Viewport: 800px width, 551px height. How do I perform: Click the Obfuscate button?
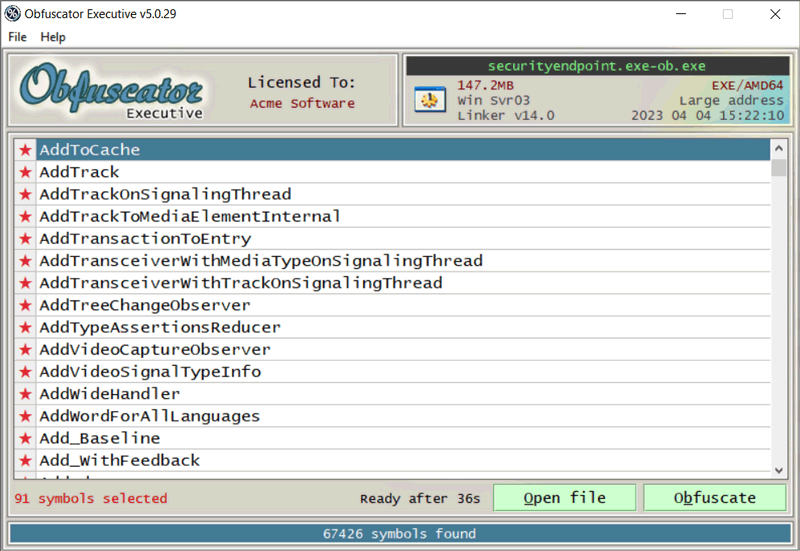tap(715, 497)
